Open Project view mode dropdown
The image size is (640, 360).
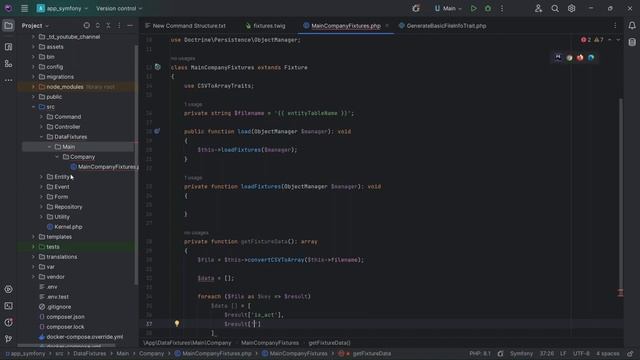pyautogui.click(x=35, y=26)
